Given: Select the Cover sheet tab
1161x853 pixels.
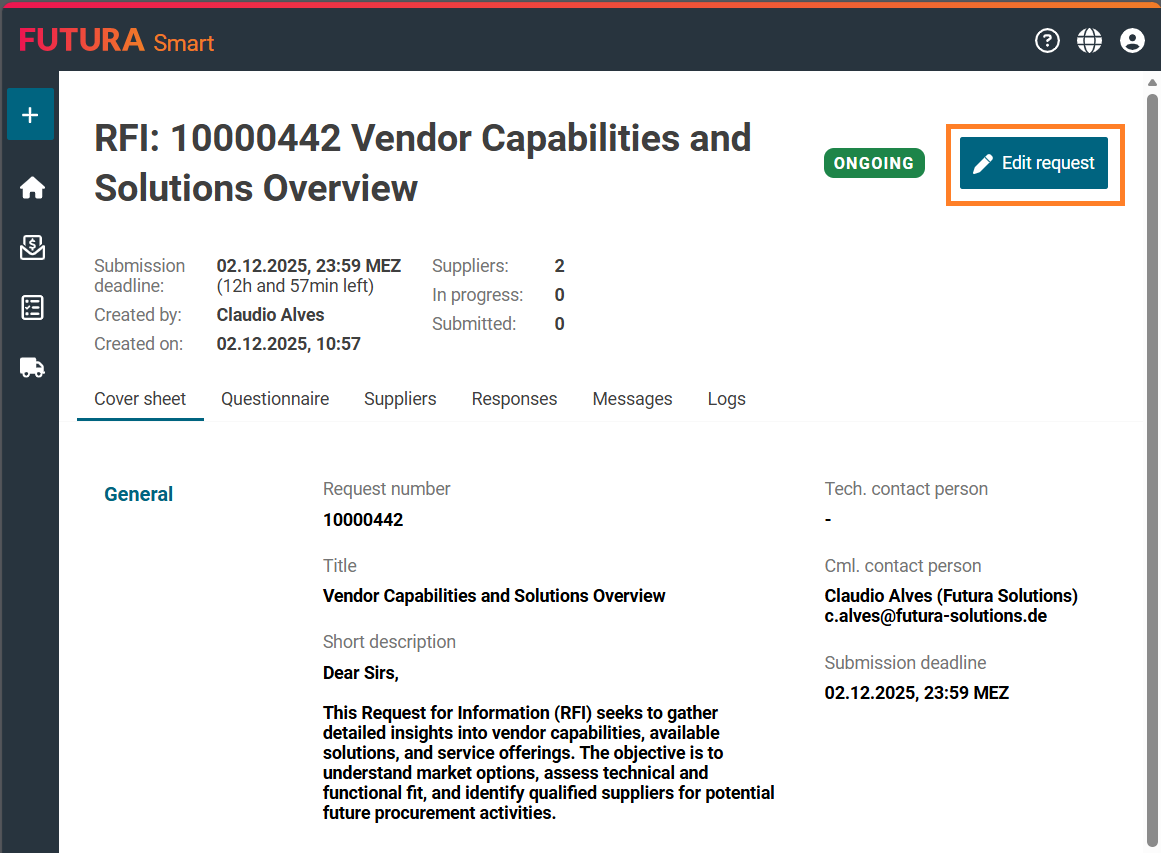Looking at the screenshot, I should pos(140,399).
